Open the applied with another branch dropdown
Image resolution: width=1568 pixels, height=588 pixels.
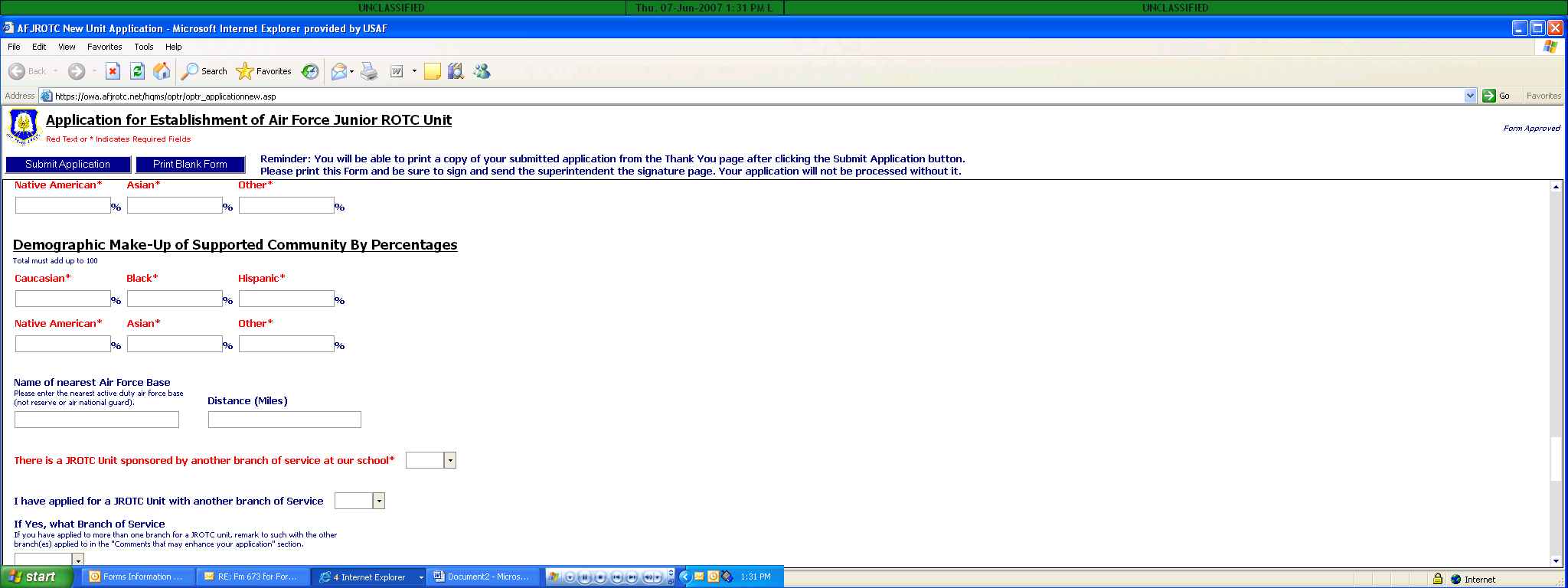tap(378, 501)
